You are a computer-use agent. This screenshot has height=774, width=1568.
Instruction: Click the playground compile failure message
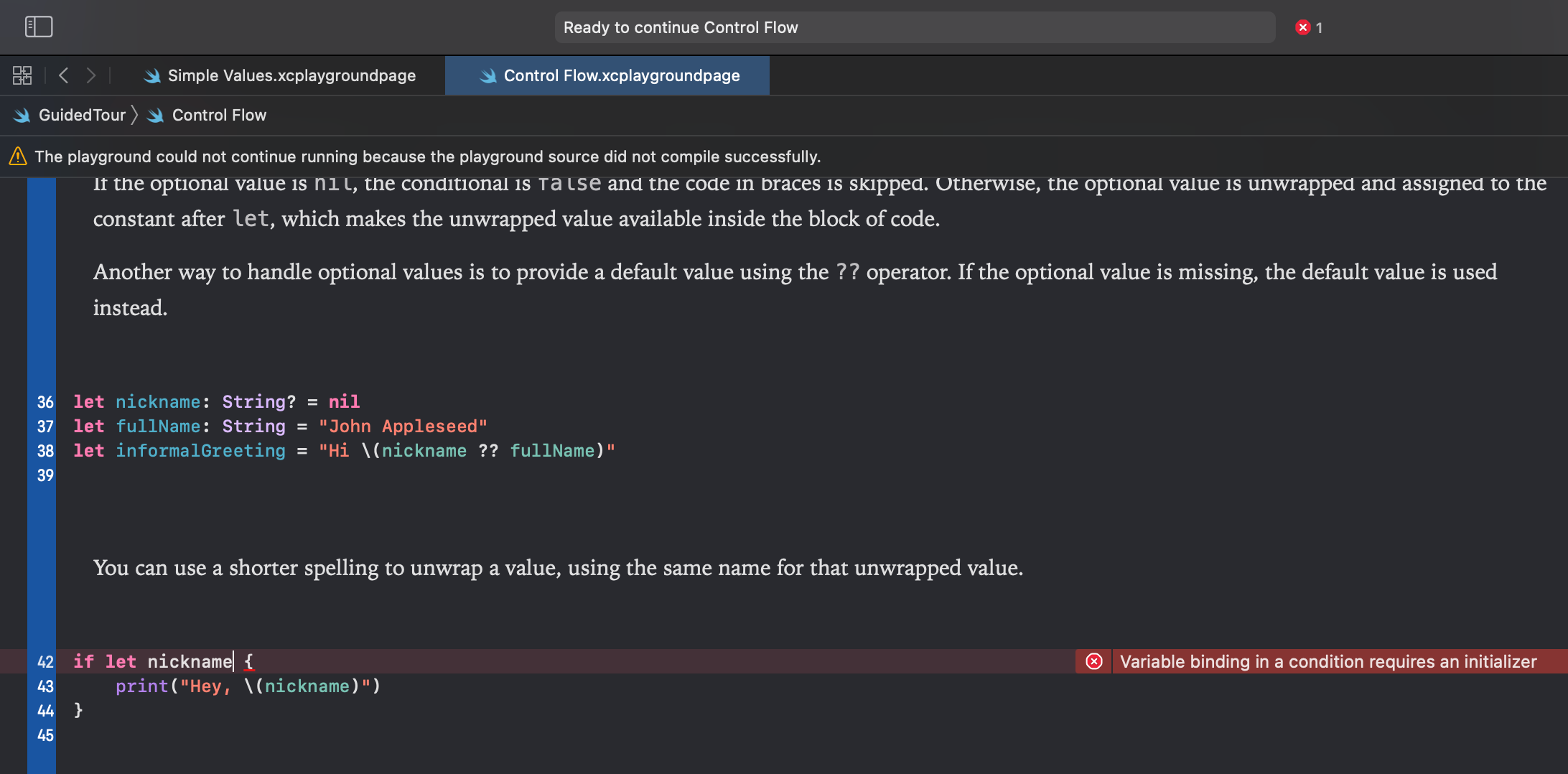[428, 157]
